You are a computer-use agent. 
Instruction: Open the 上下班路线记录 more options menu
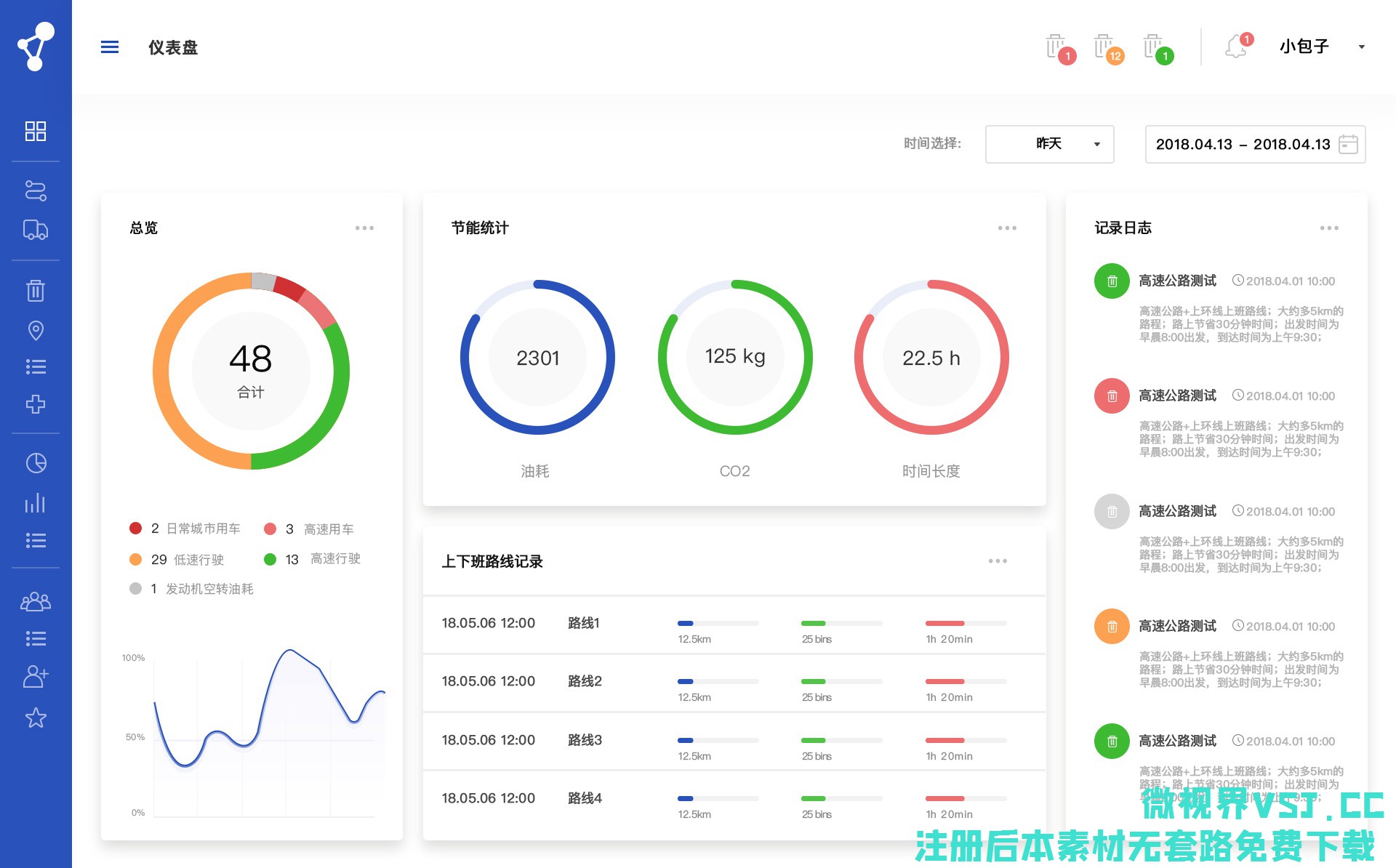click(x=998, y=561)
